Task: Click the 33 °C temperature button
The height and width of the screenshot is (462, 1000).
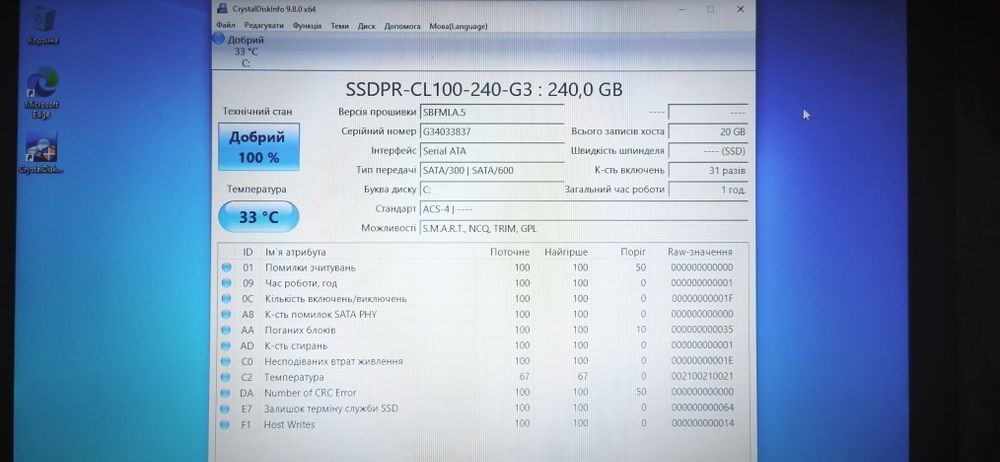Action: 258,217
